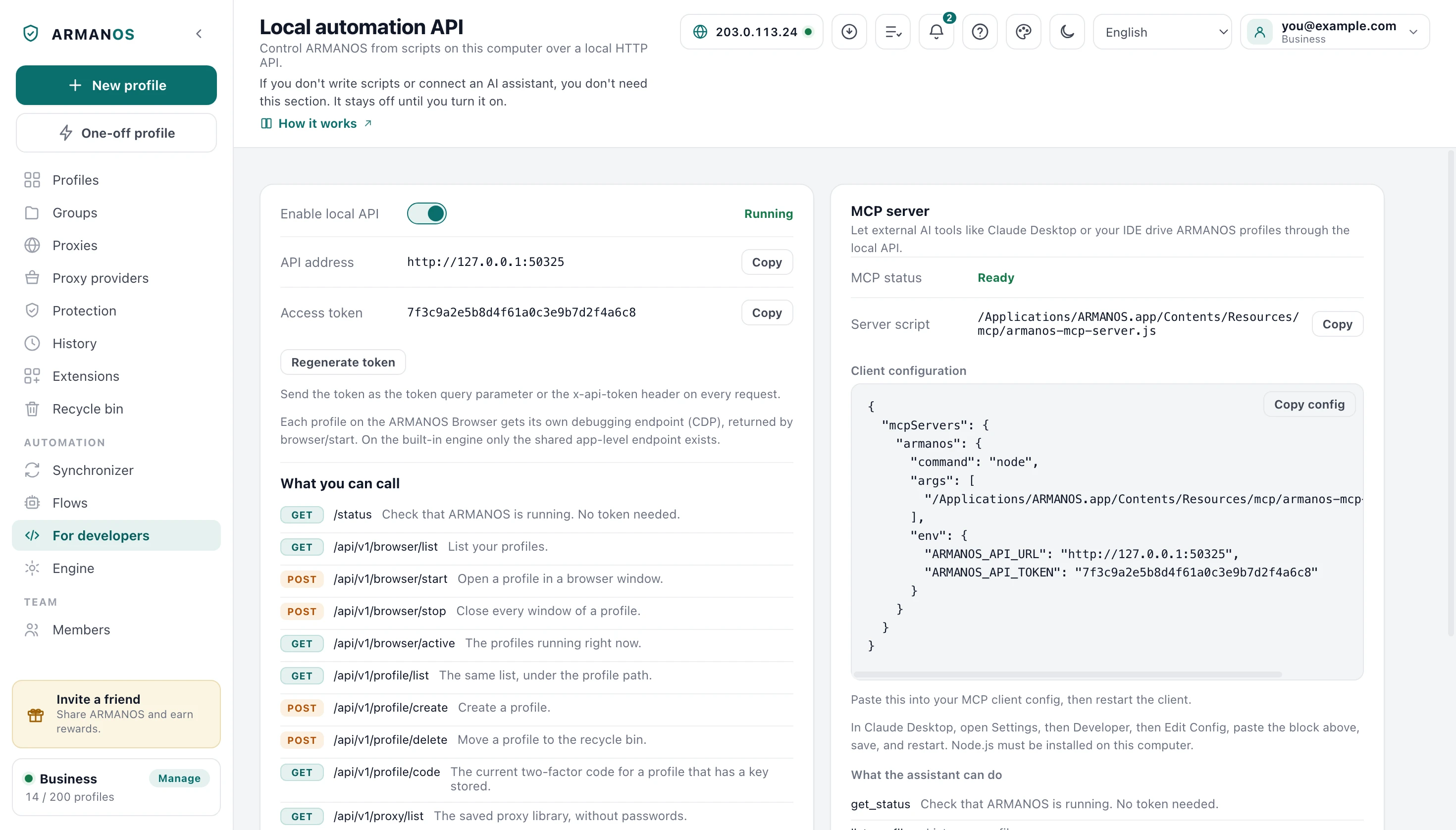The image size is (1456, 830).
Task: Collapse the sidebar with the chevron
Action: 199,34
